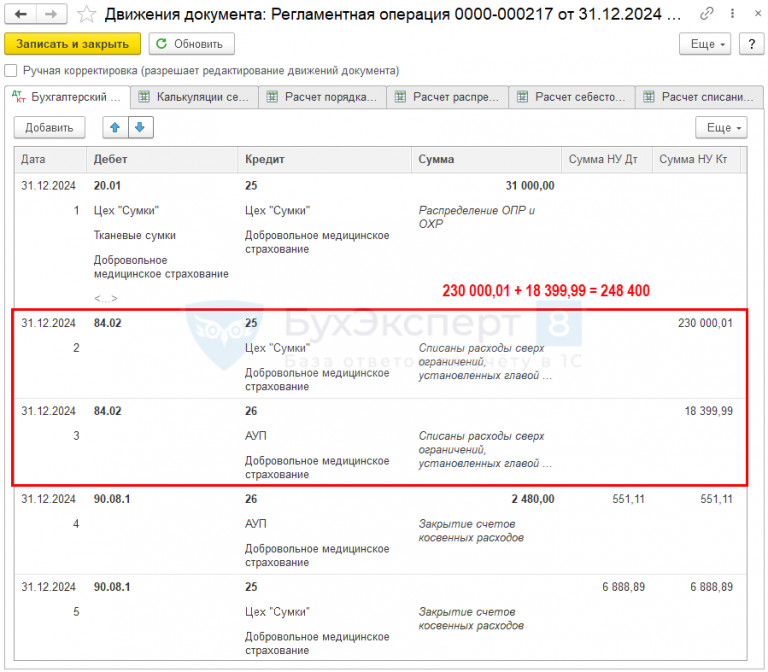Screen dimensions: 768x672
Task: Select the Расчет распре... tab
Action: tap(447, 97)
